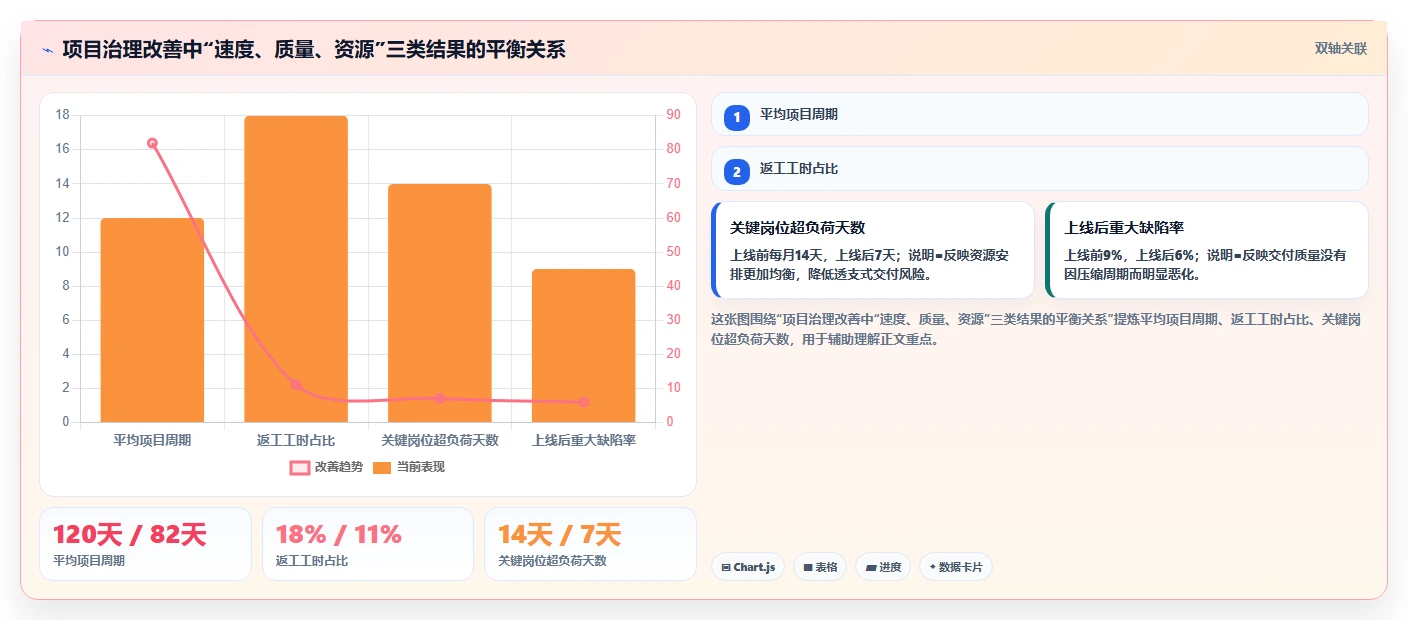
Task: Open list item 返工工时占比
Action: tap(1040, 169)
